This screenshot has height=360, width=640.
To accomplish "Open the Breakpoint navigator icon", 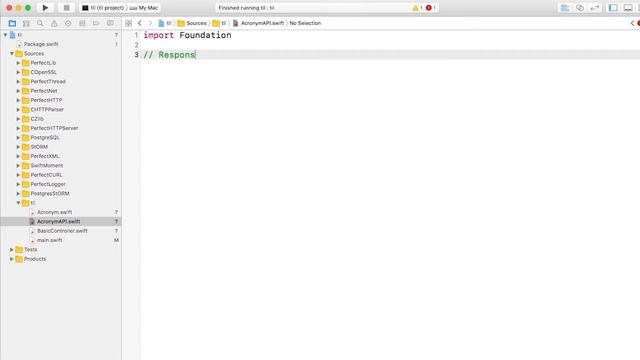I will pyautogui.click(x=96, y=23).
